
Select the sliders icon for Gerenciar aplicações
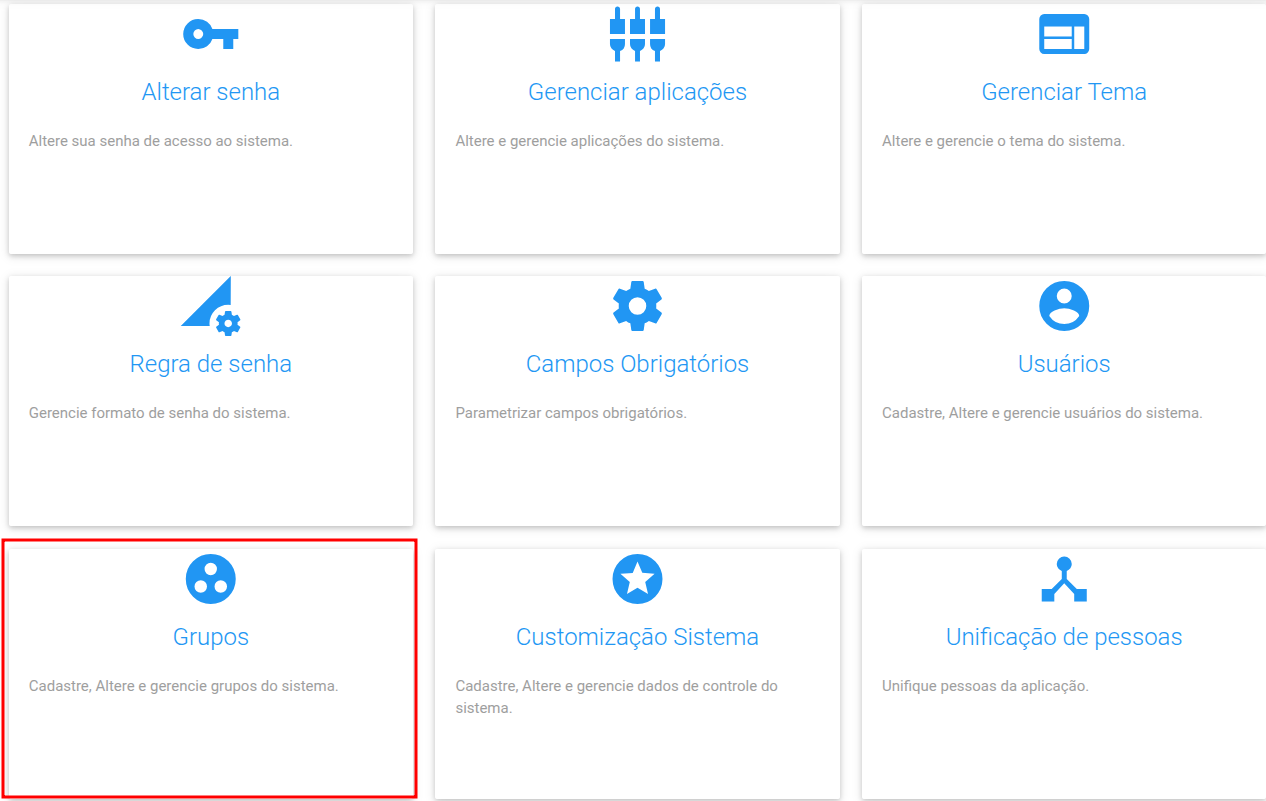[637, 33]
